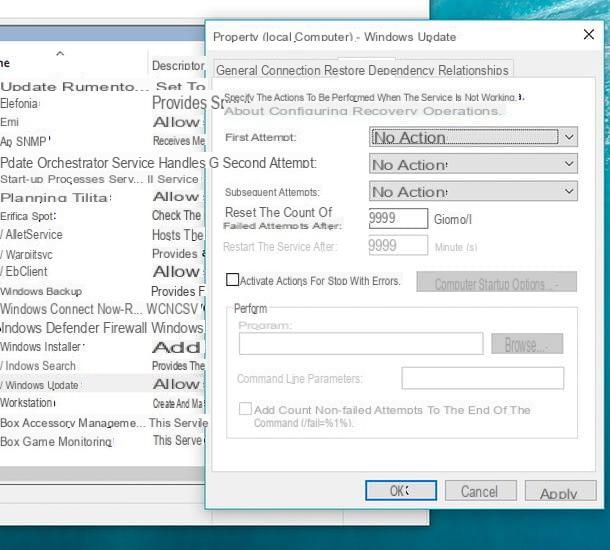Confirm the dialog with OK
The image size is (610, 550).
point(401,490)
